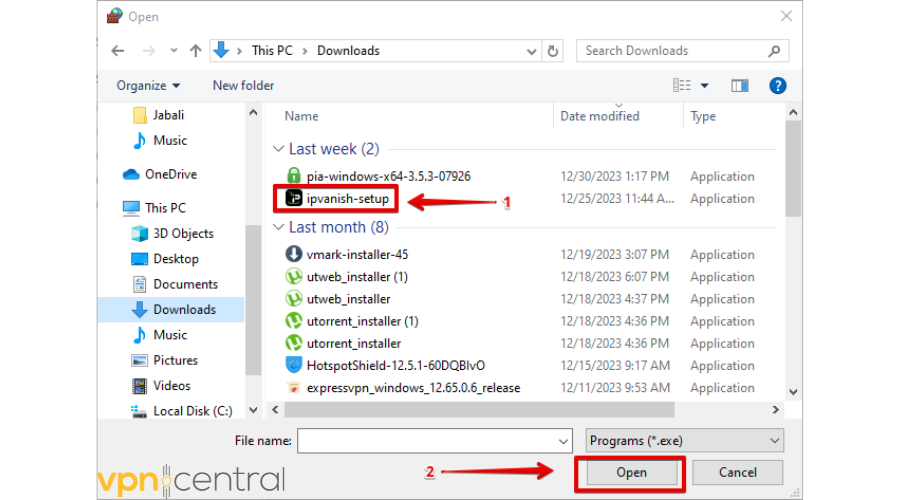The height and width of the screenshot is (500, 900).
Task: Collapse the Last week group
Action: 278,149
